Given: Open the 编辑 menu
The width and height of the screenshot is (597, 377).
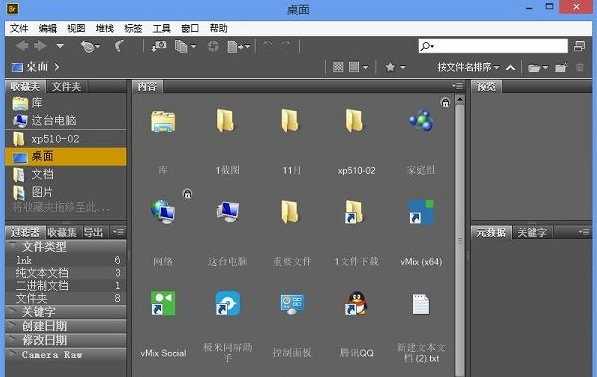Looking at the screenshot, I should 48,28.
